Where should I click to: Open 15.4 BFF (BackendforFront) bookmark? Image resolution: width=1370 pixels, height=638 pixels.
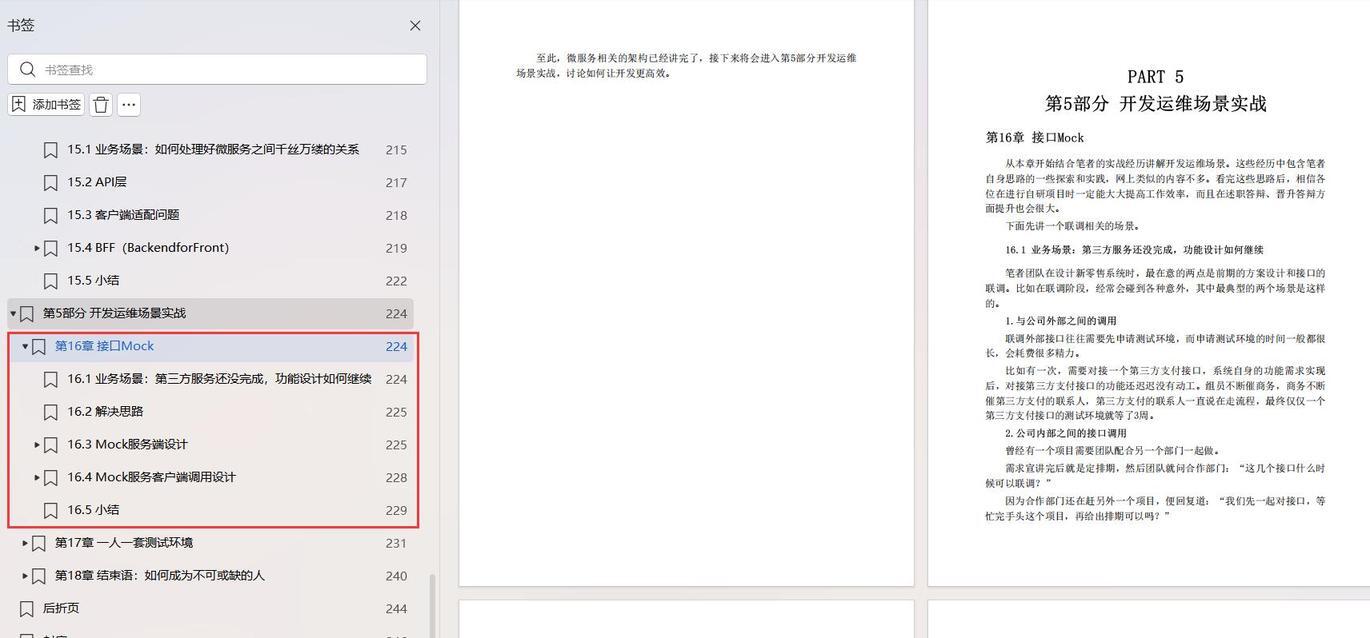[x=148, y=248]
